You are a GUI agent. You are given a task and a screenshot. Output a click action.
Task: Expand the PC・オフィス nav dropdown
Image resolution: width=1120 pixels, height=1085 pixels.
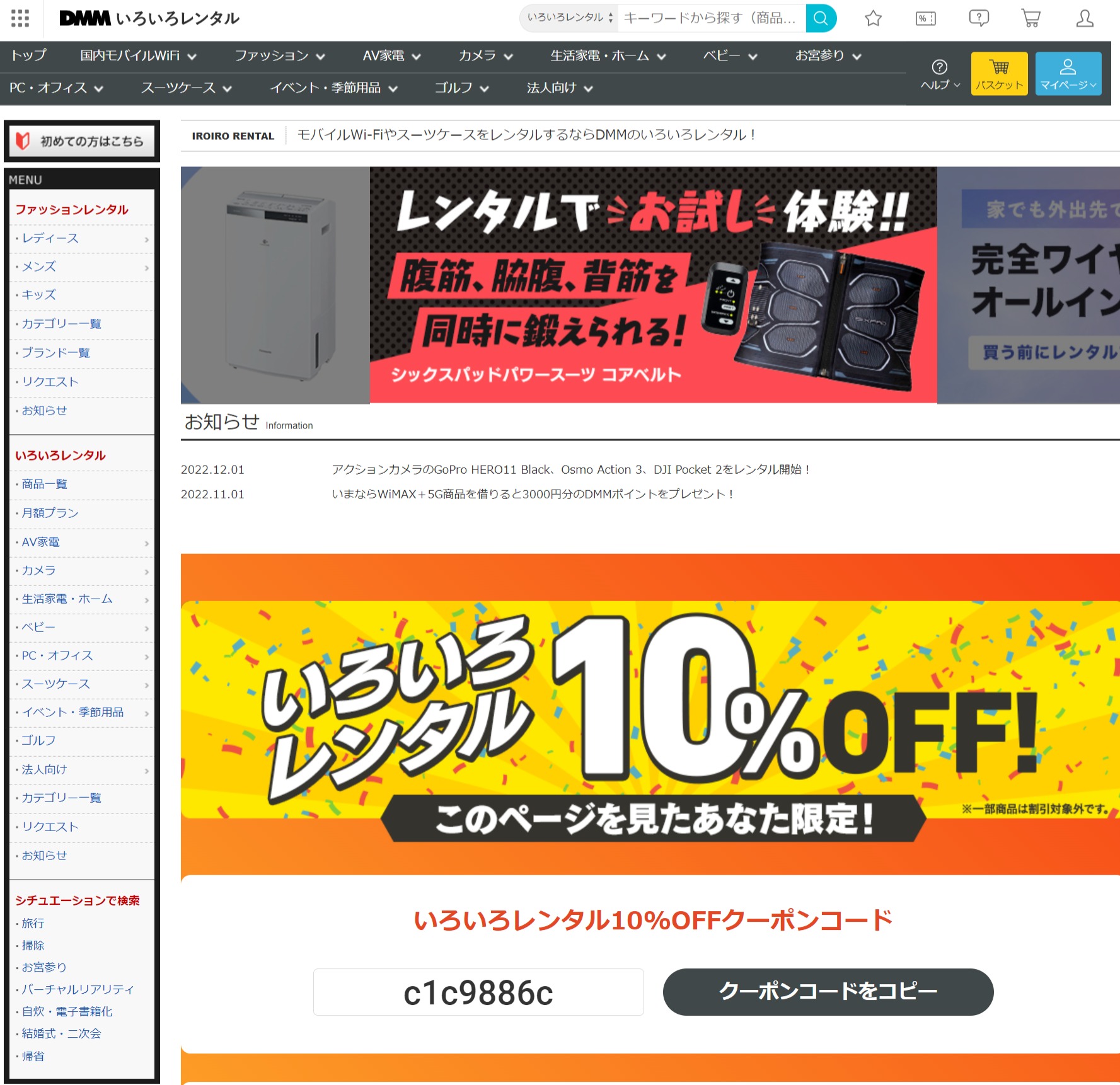[56, 88]
